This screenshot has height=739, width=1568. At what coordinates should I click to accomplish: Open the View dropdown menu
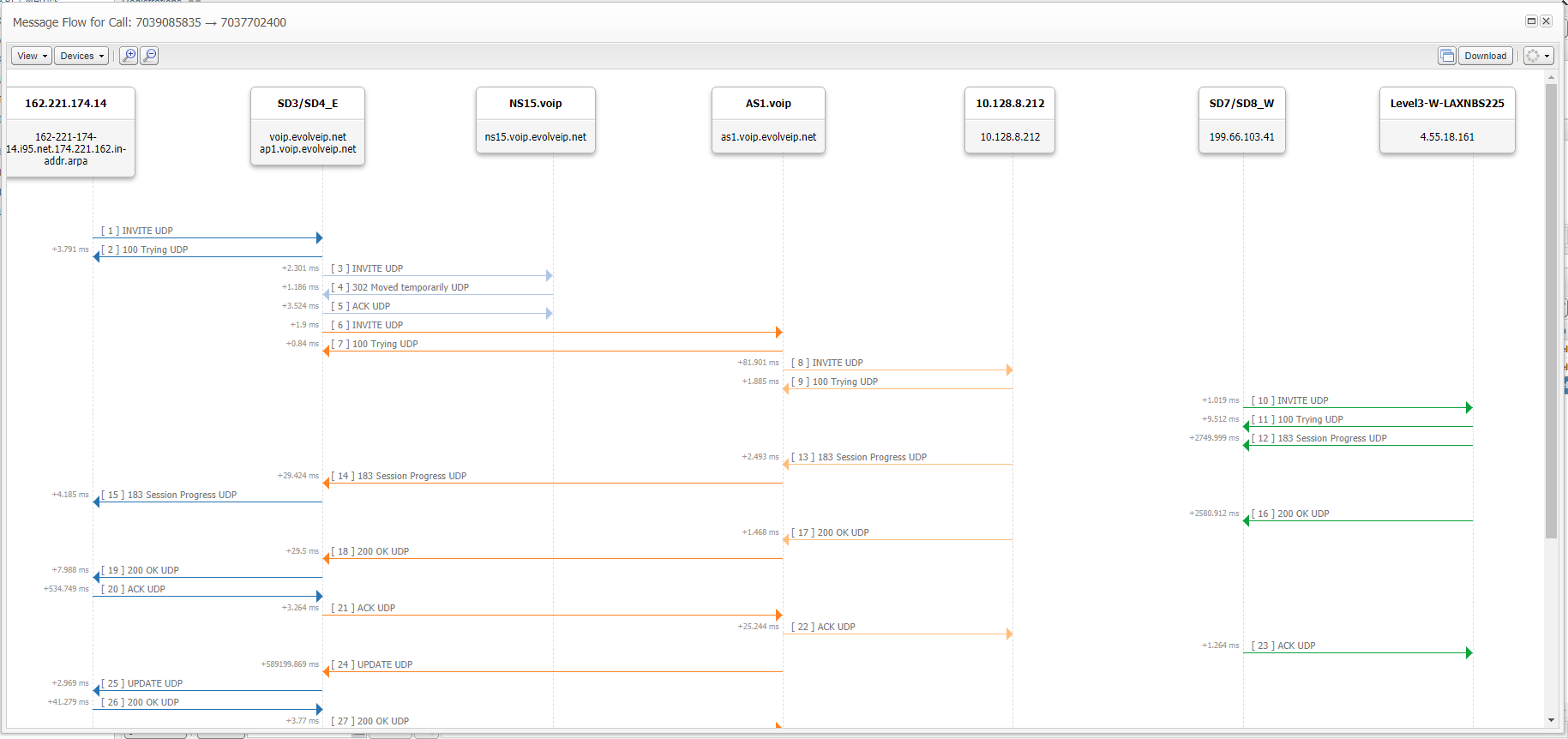coord(32,56)
